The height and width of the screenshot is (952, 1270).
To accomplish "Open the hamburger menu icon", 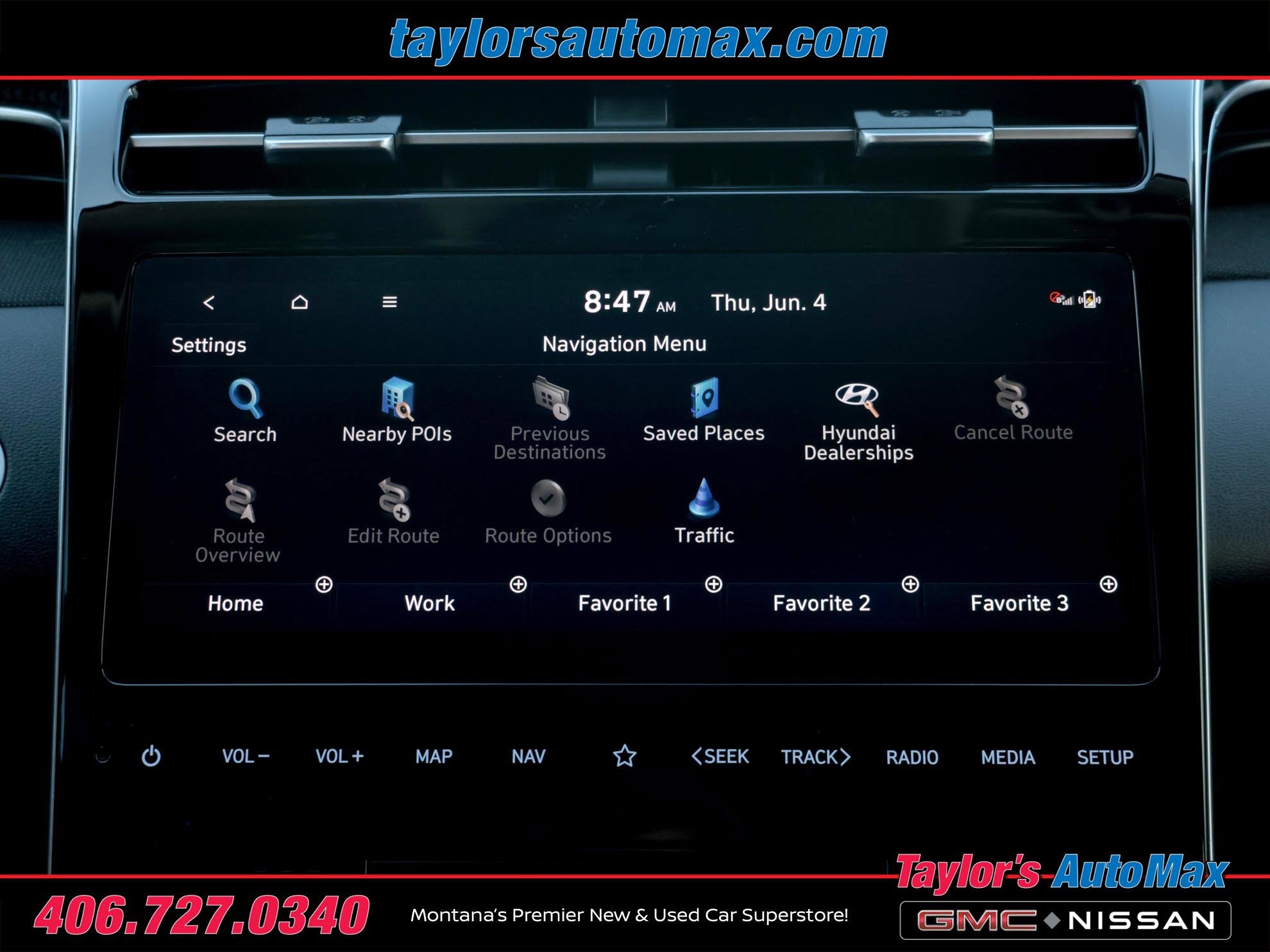I will [x=389, y=302].
